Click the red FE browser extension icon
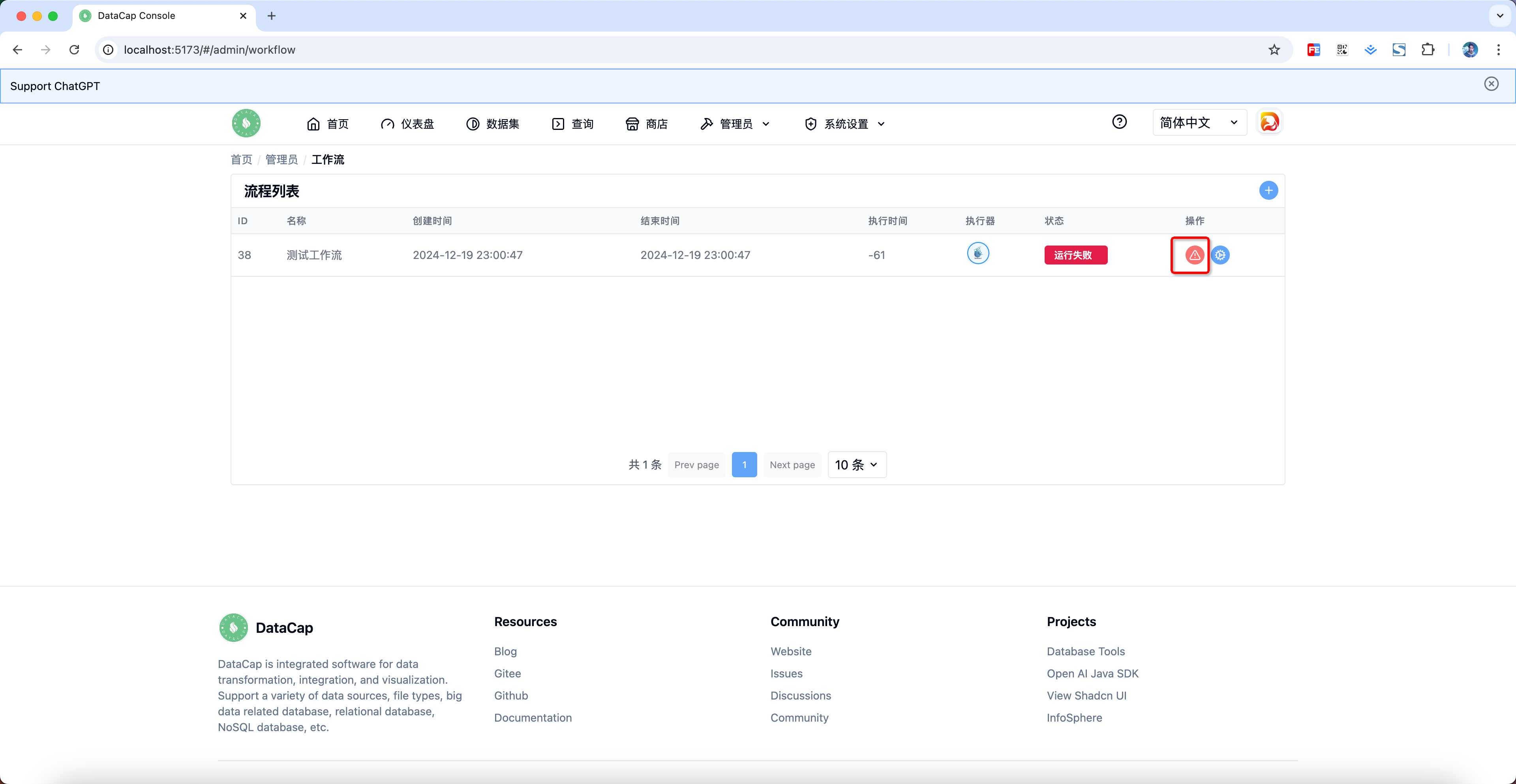The width and height of the screenshot is (1516, 784). coord(1313,50)
